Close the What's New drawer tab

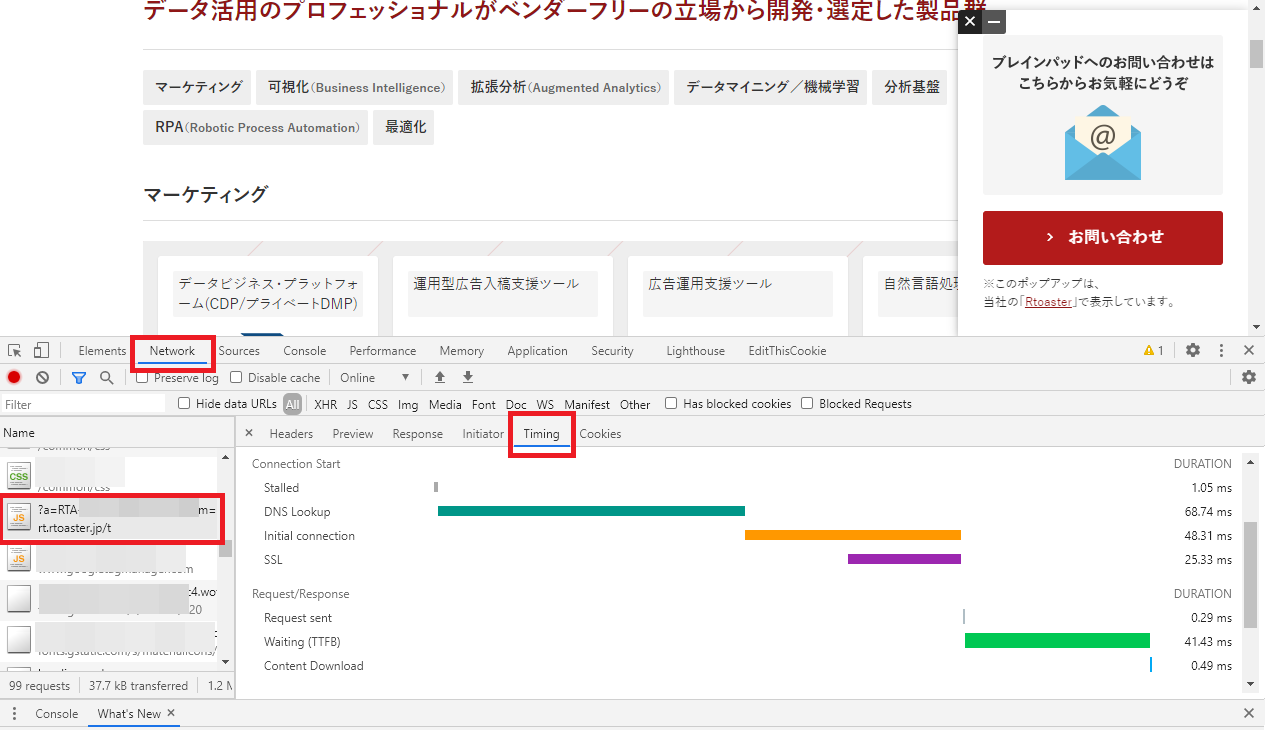pos(171,713)
